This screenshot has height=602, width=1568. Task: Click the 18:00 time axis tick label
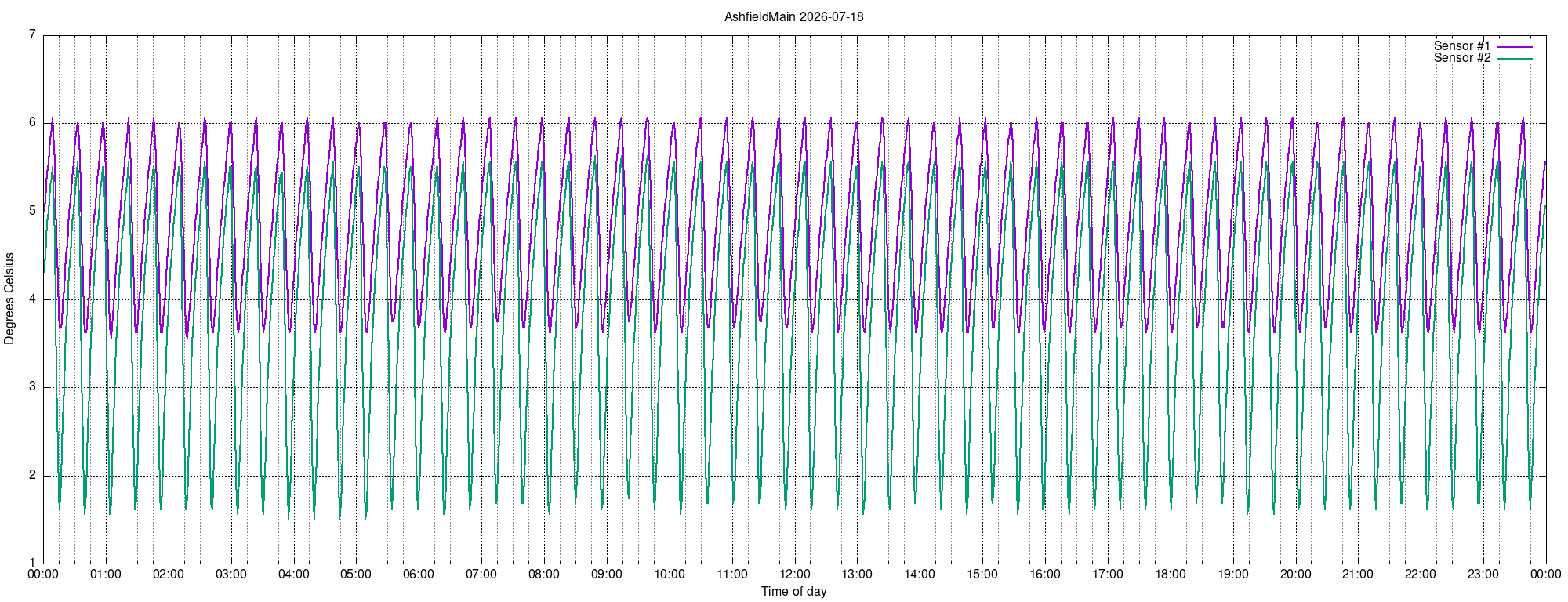1171,574
